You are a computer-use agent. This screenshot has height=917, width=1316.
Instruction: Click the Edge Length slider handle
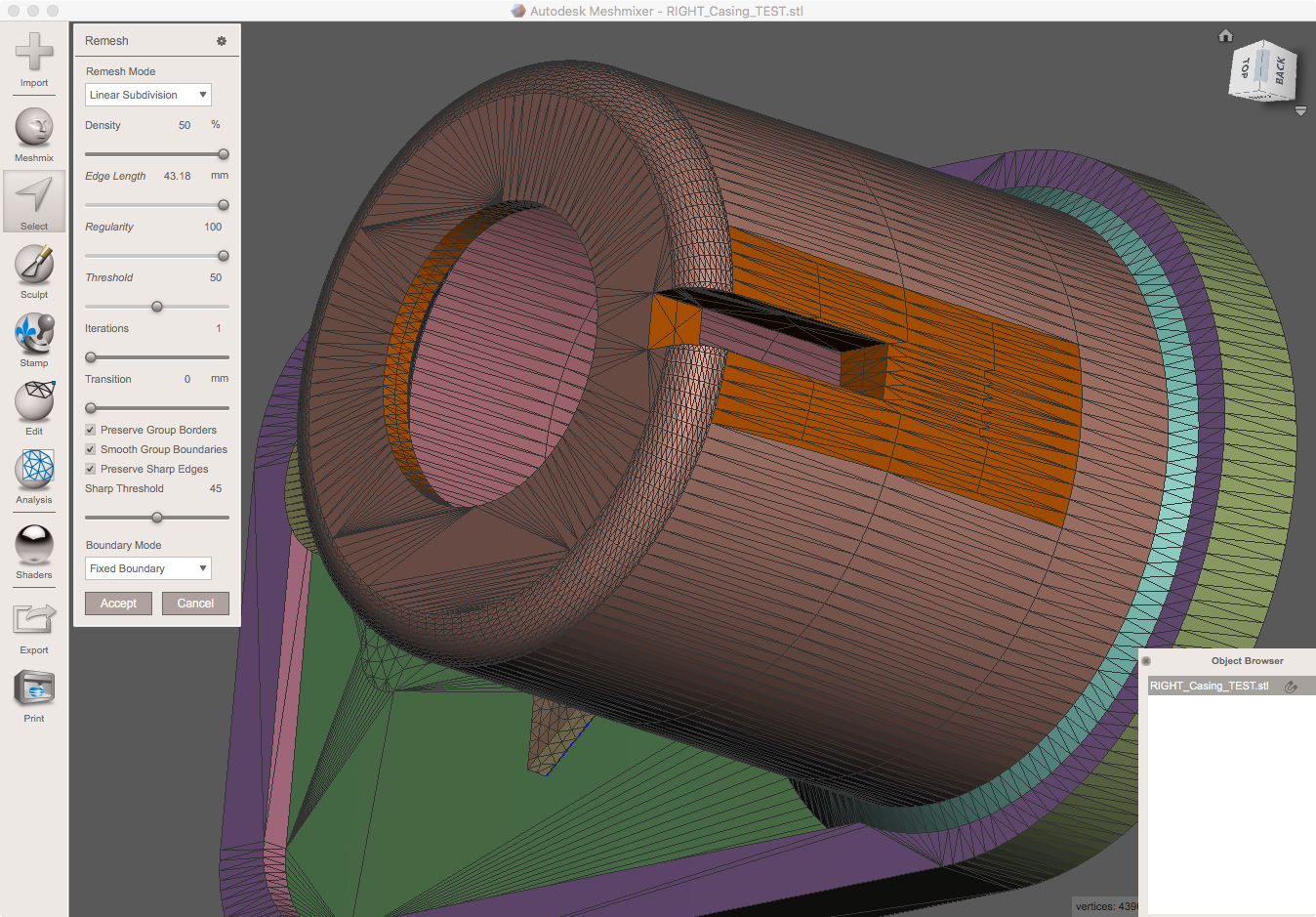(x=224, y=205)
